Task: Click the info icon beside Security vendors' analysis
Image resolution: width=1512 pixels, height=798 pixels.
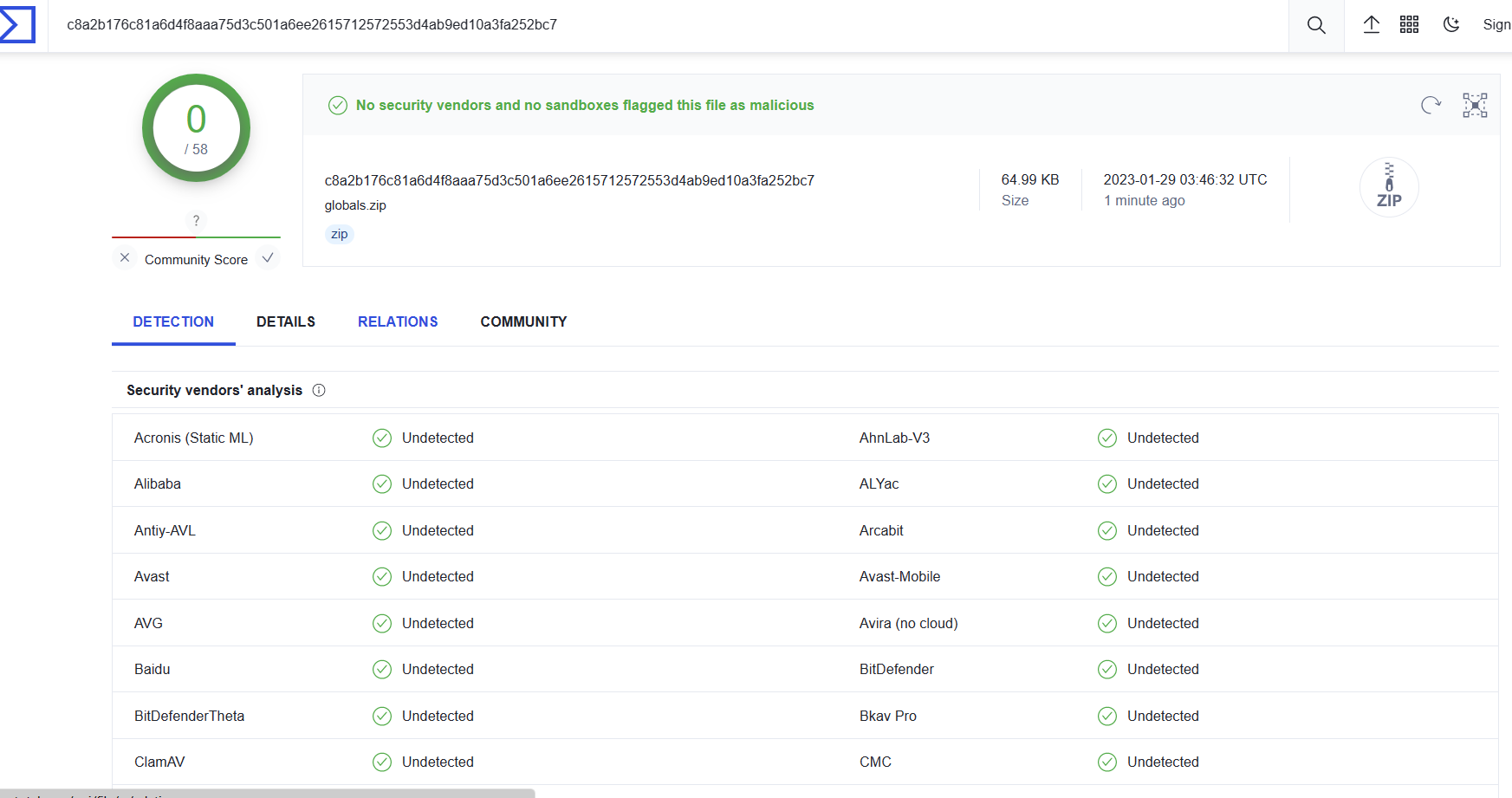Action: pyautogui.click(x=319, y=390)
